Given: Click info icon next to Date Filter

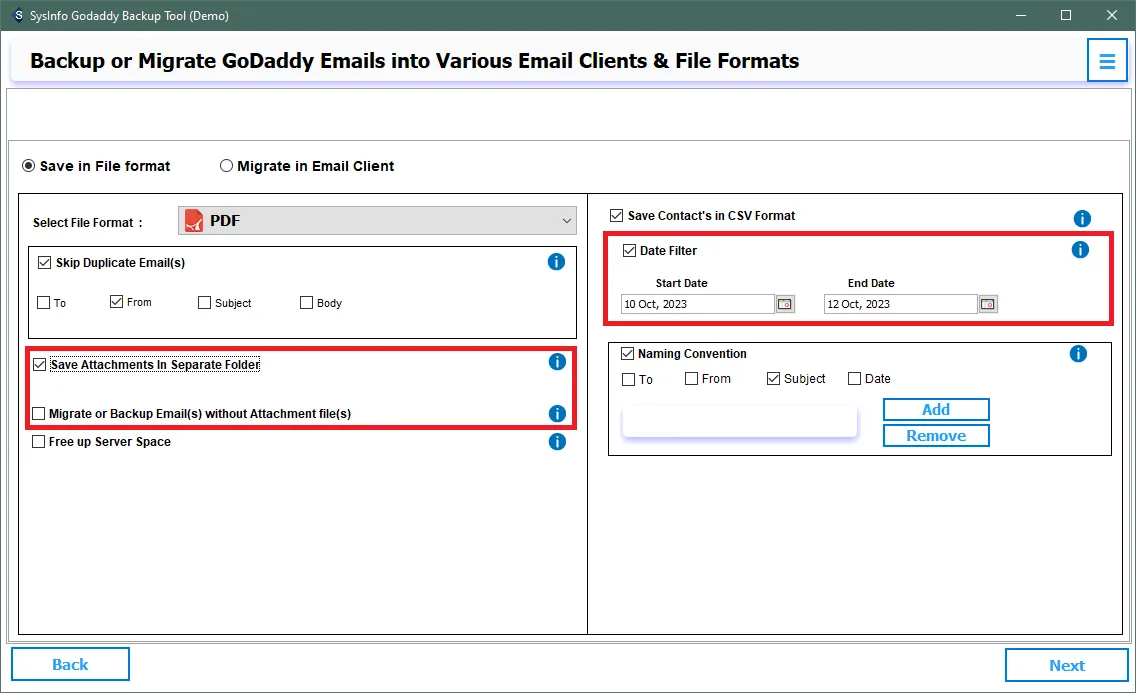Looking at the screenshot, I should coord(1080,250).
